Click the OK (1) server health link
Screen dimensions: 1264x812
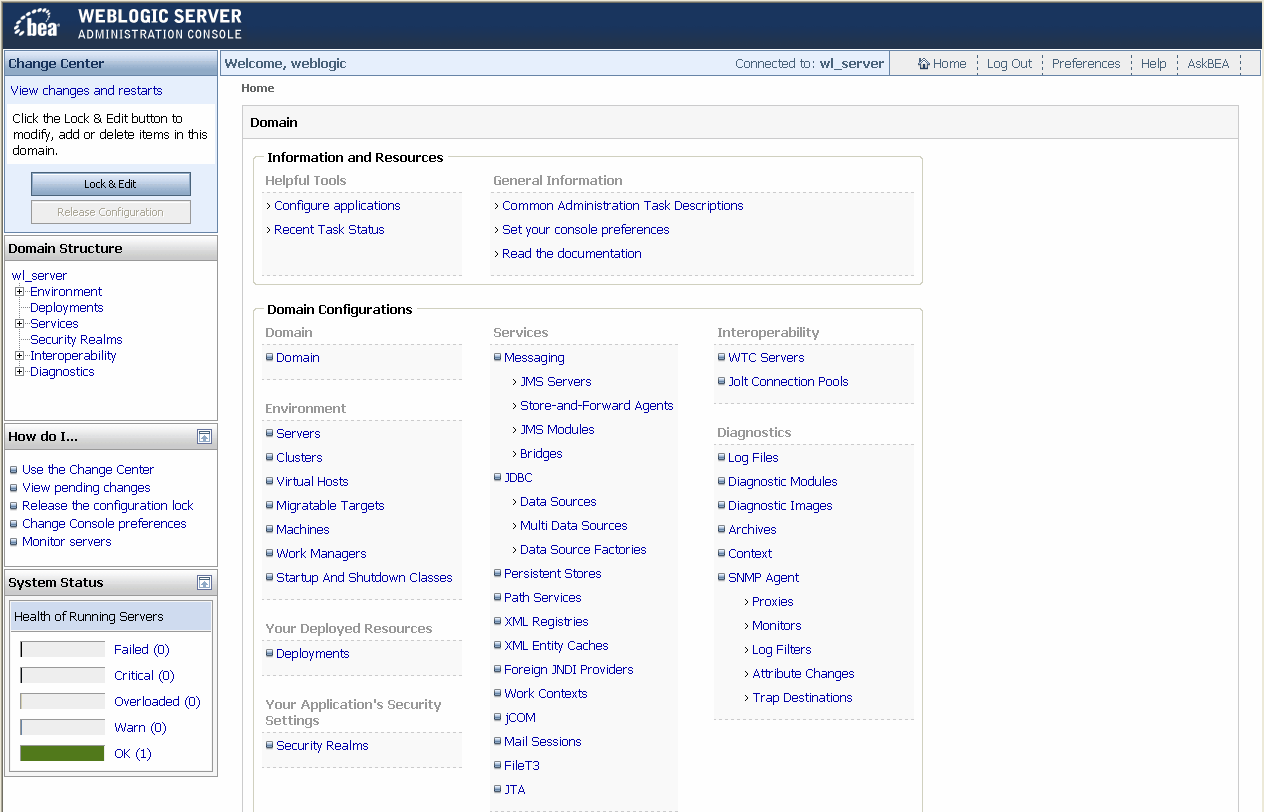[x=133, y=753]
